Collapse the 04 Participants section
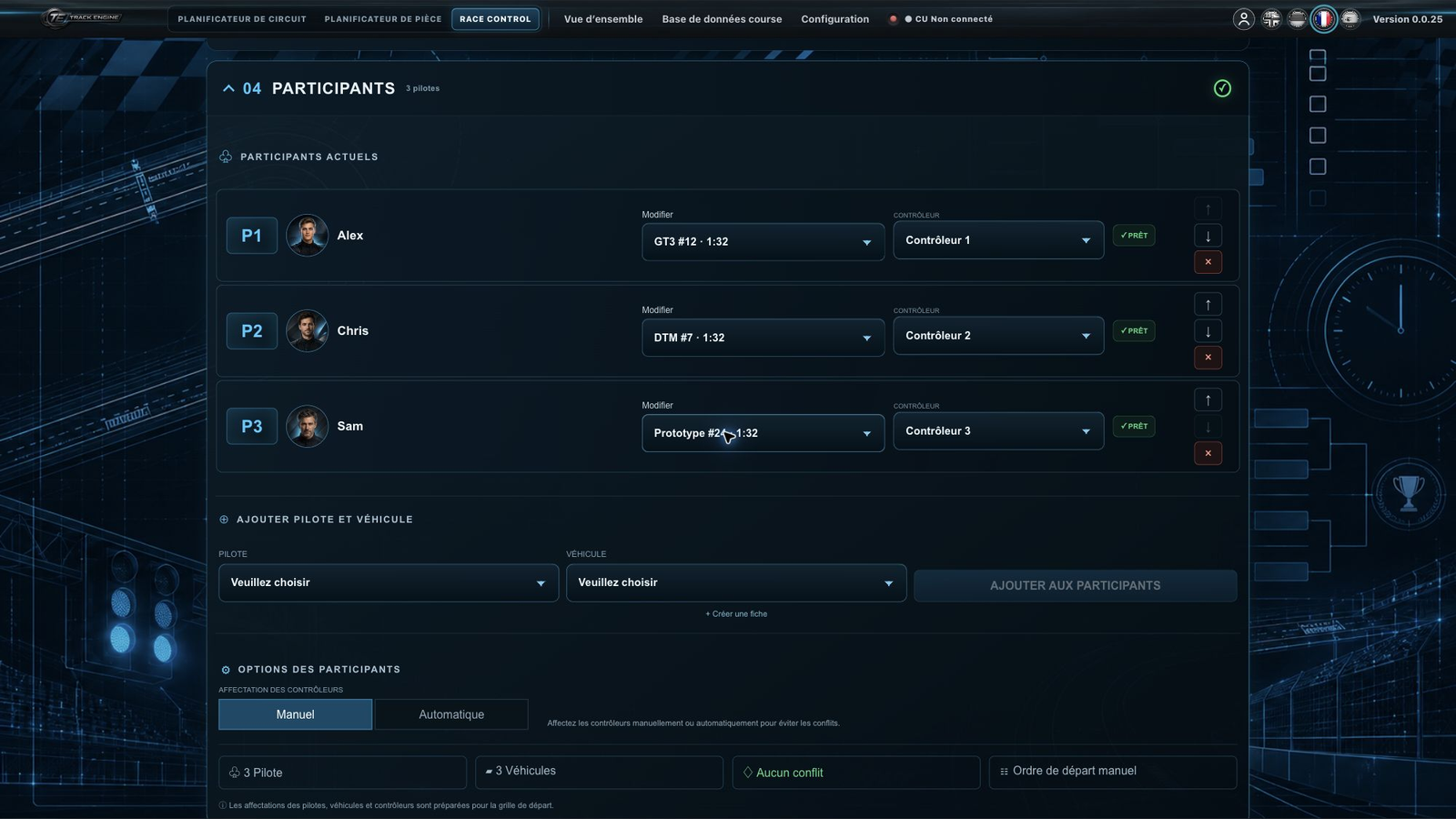This screenshot has width=1456, height=819. pos(228,88)
